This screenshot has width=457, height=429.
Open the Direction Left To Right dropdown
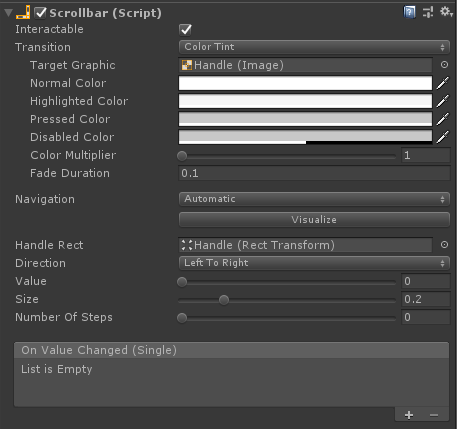[314, 263]
